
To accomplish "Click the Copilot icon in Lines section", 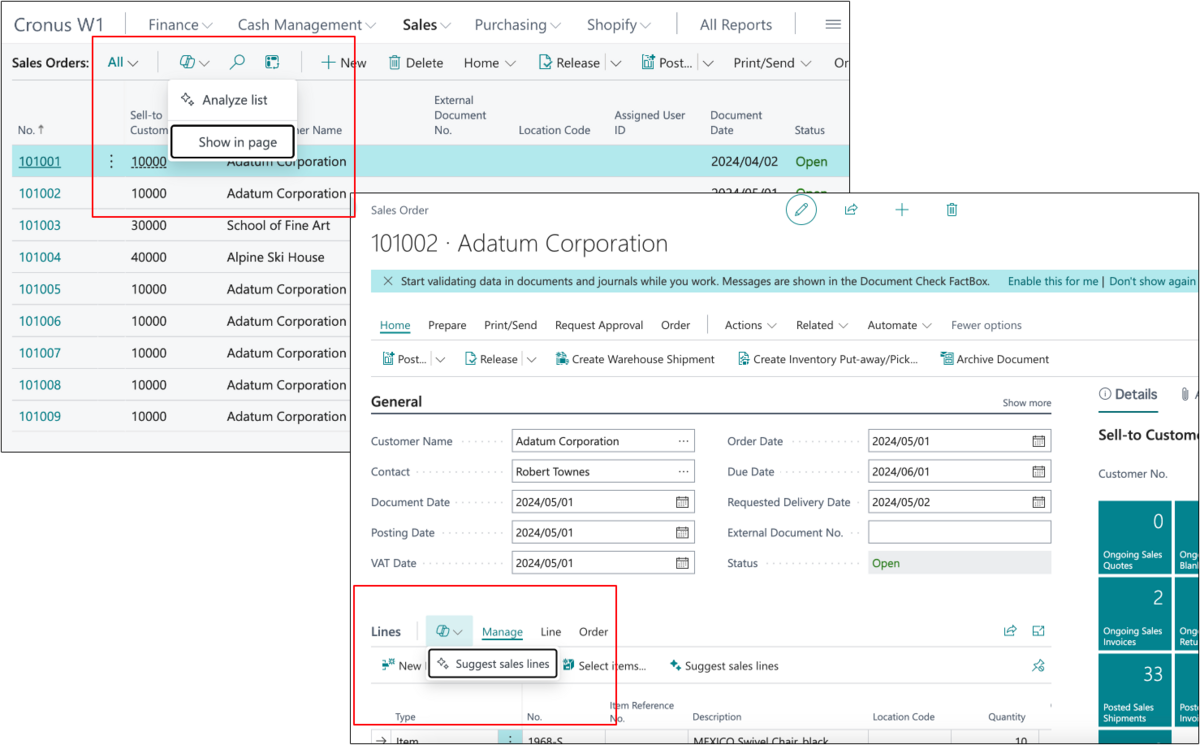I will tap(449, 631).
